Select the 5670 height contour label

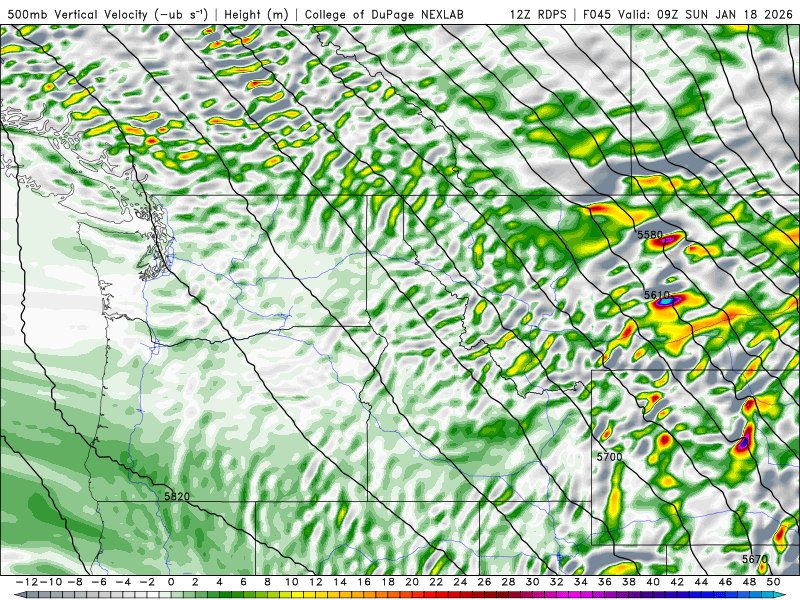(755, 559)
